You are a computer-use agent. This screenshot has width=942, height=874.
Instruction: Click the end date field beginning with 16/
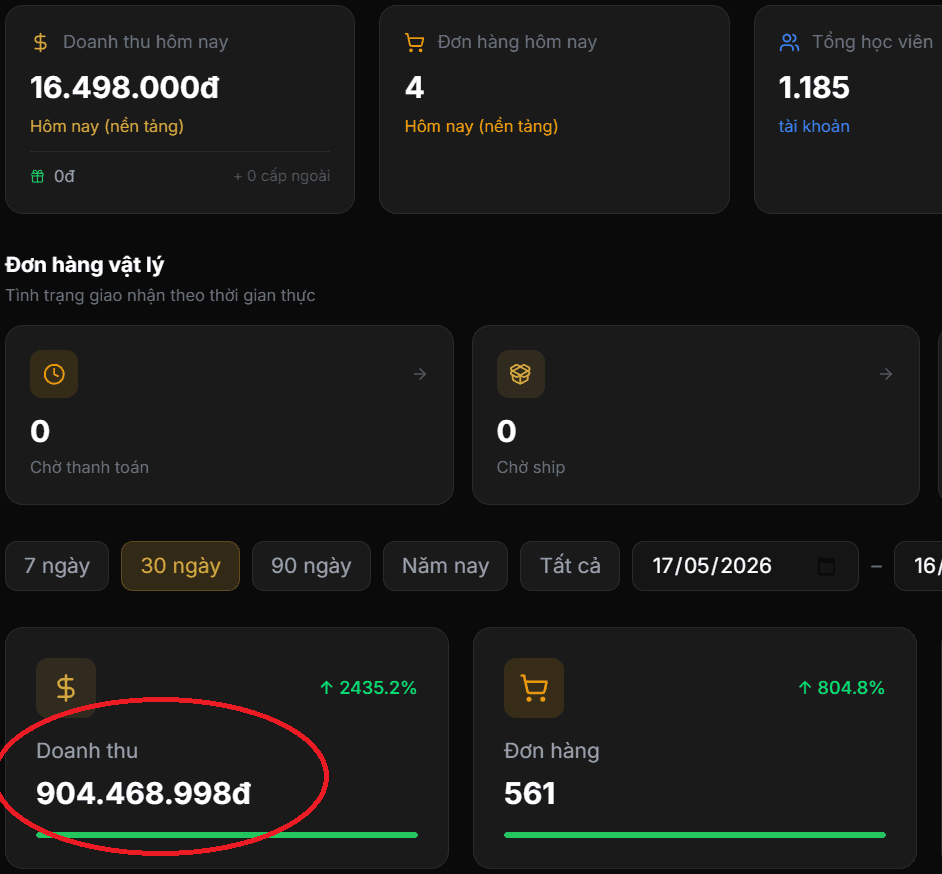[919, 566]
